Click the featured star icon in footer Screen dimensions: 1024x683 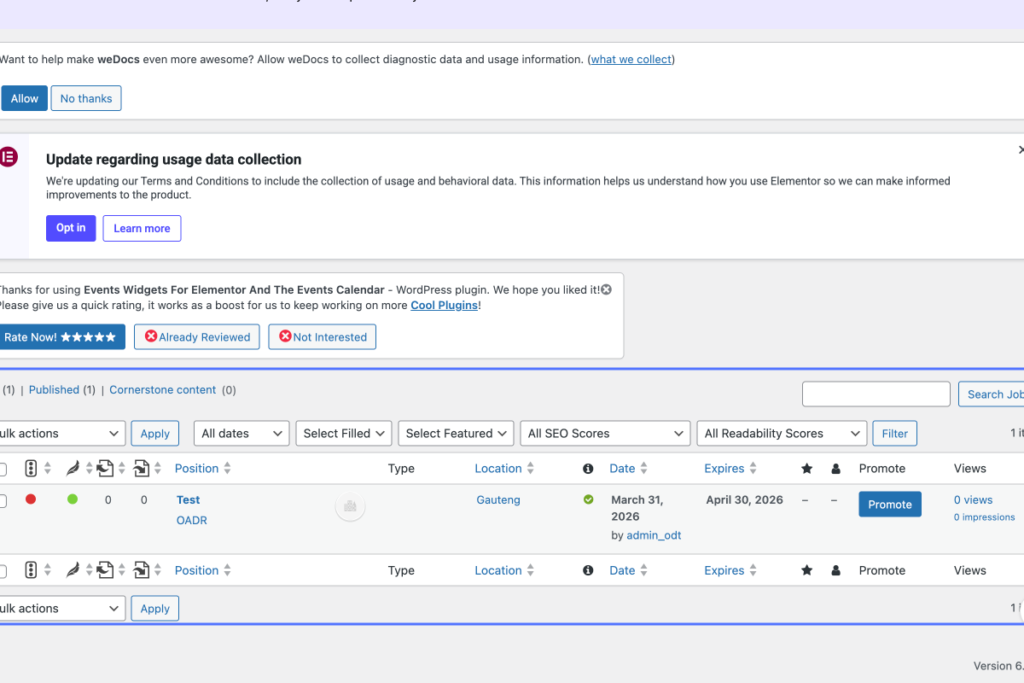click(x=807, y=571)
